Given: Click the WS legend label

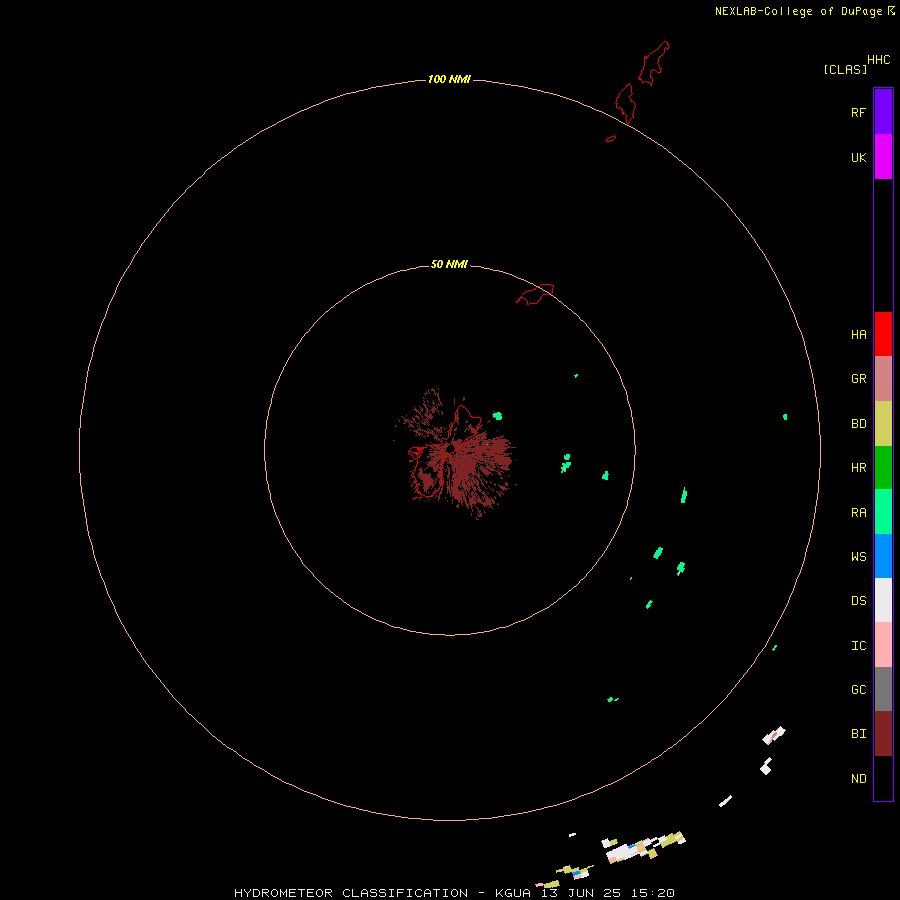Looking at the screenshot, I should coord(858,556).
